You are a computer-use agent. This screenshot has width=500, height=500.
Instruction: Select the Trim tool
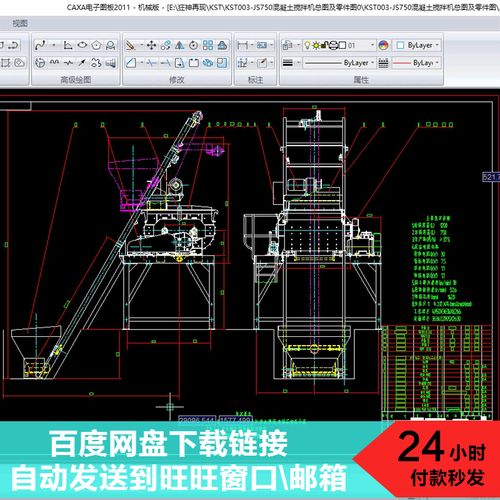(152, 63)
